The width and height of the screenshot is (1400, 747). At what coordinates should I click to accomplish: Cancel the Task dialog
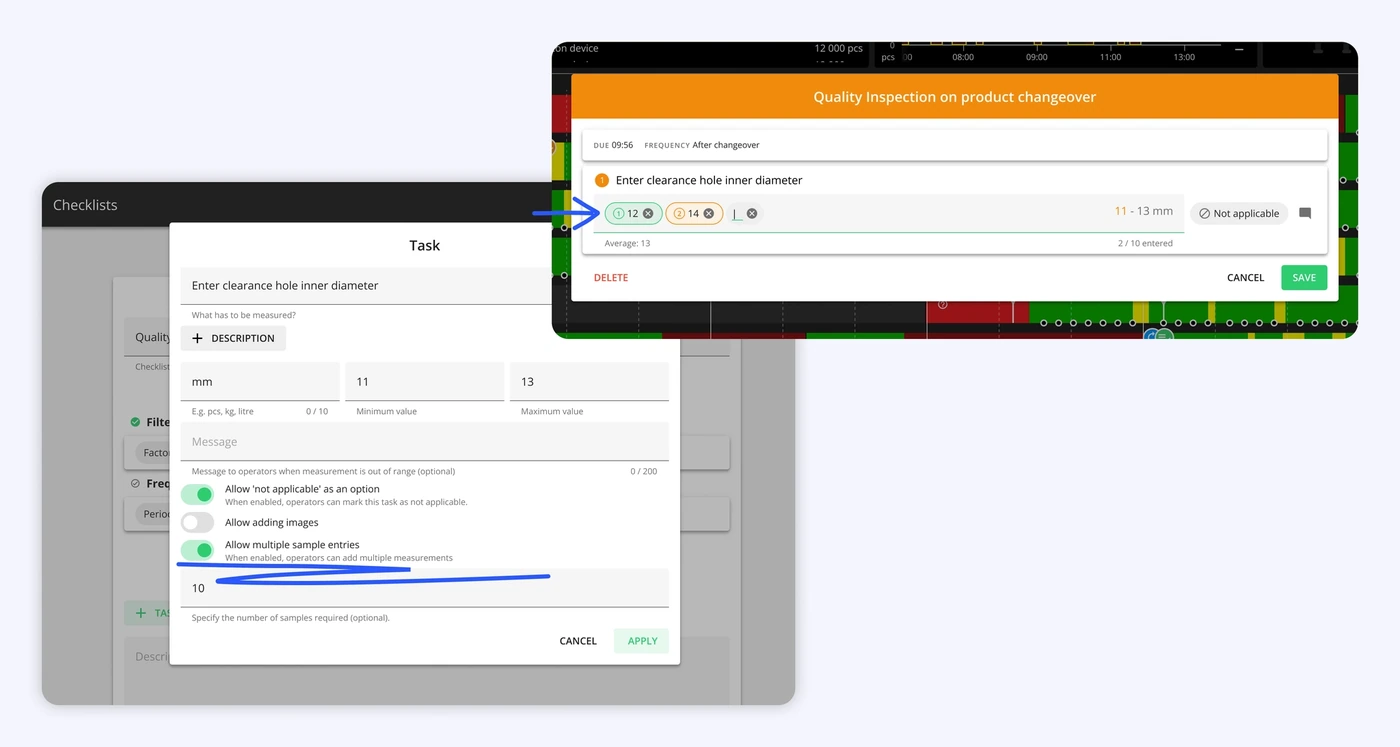578,641
